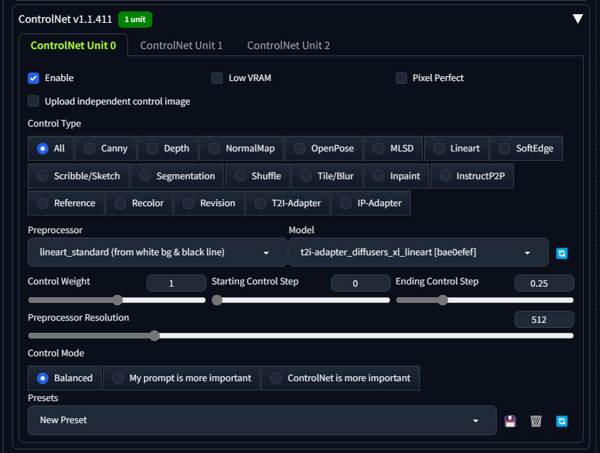Image resolution: width=600 pixels, height=453 pixels.
Task: Select Balanced control mode
Action: pyautogui.click(x=65, y=378)
